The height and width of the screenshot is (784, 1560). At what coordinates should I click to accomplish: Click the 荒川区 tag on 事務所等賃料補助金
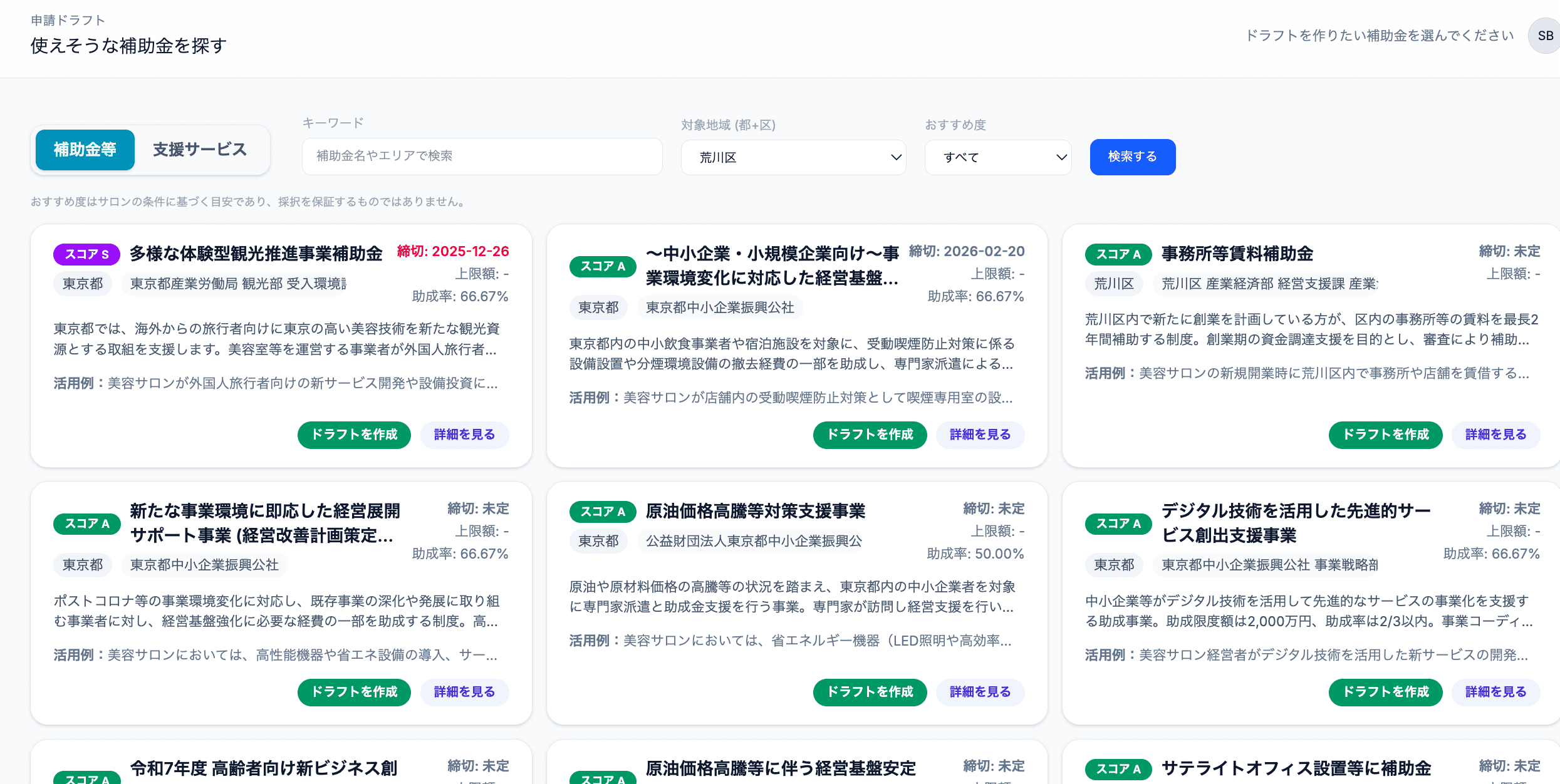1113,283
